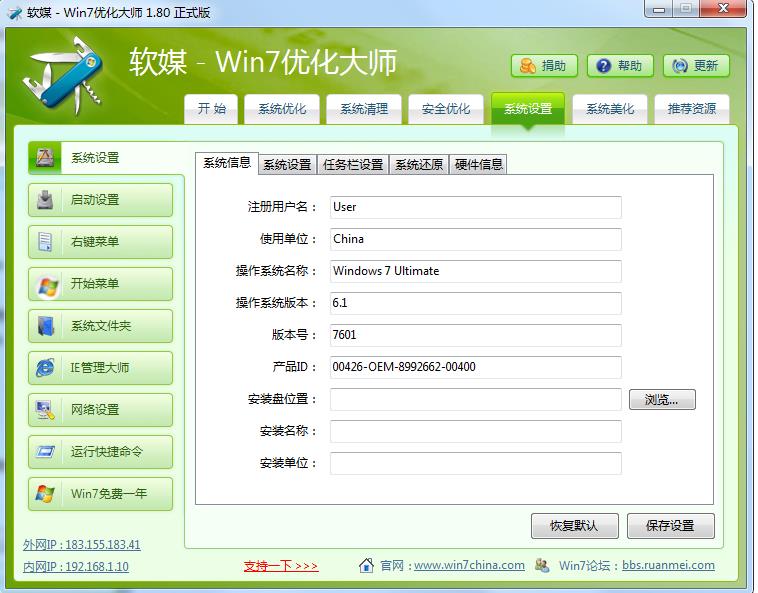758x593 pixels.
Task: Select the 系统信息 sub-tab
Action: pyautogui.click(x=227, y=163)
